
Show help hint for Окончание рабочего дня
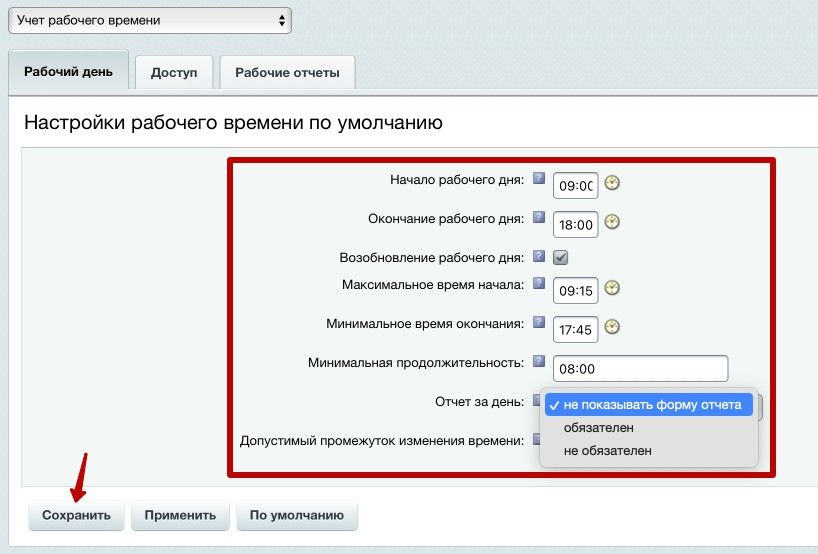point(539,217)
